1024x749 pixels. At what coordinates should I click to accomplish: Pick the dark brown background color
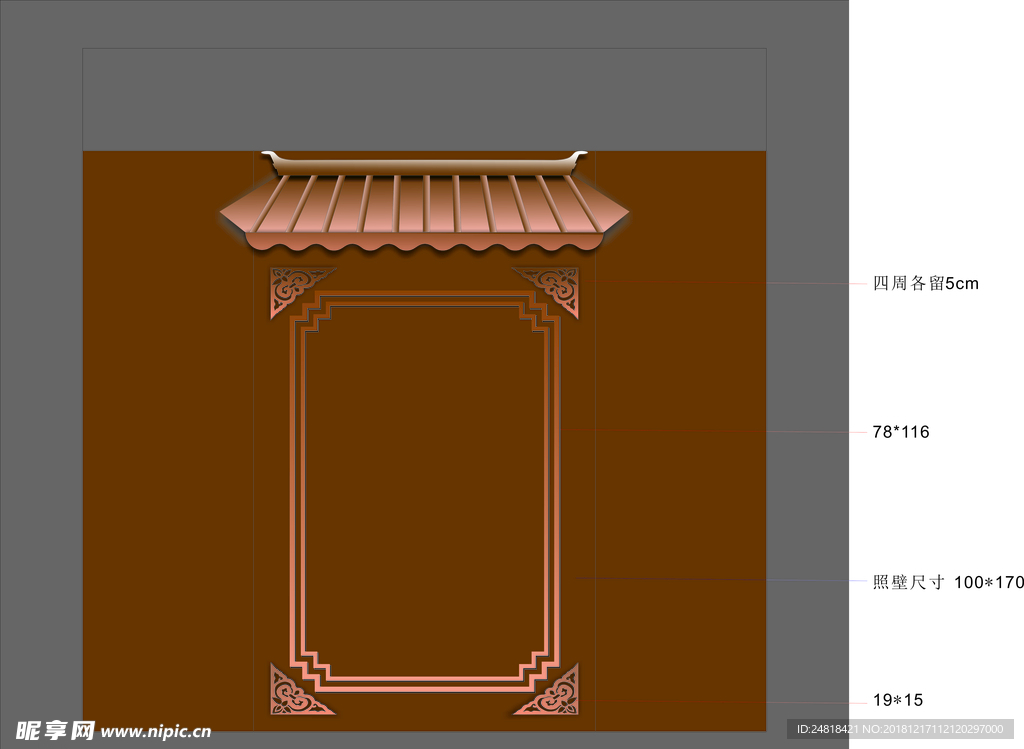click(160, 450)
